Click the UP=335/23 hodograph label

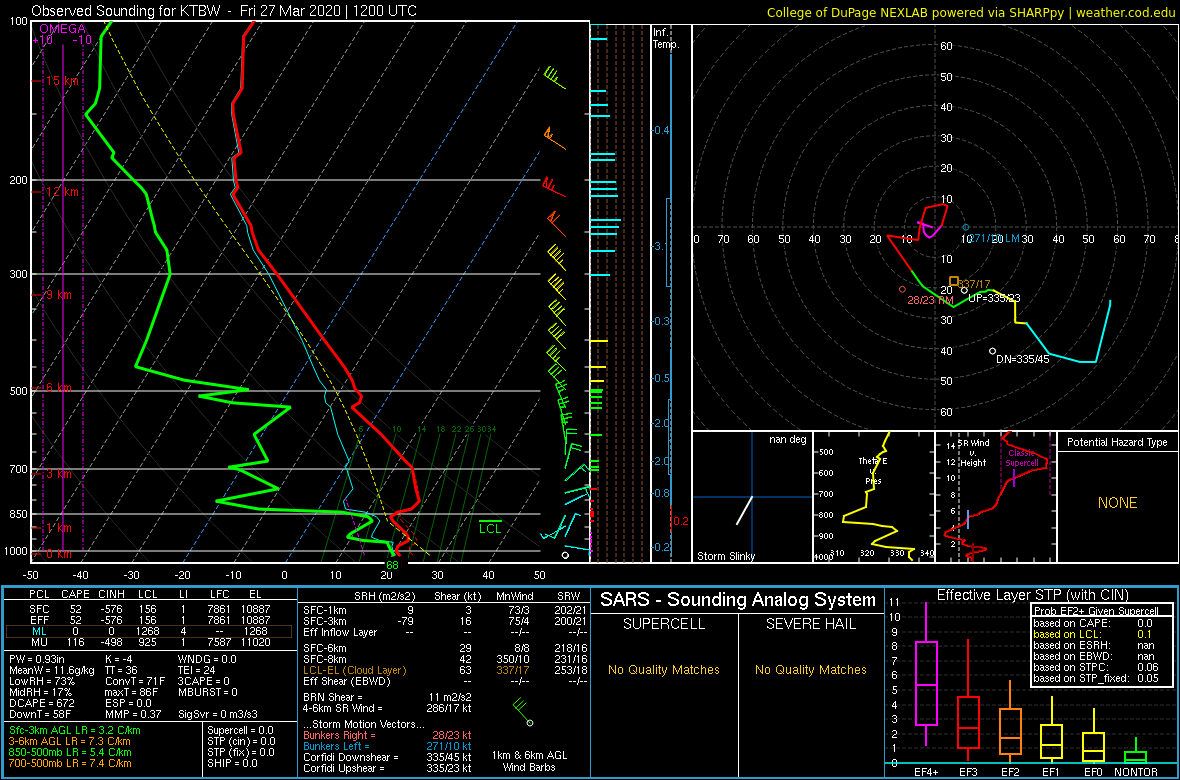pyautogui.click(x=995, y=298)
